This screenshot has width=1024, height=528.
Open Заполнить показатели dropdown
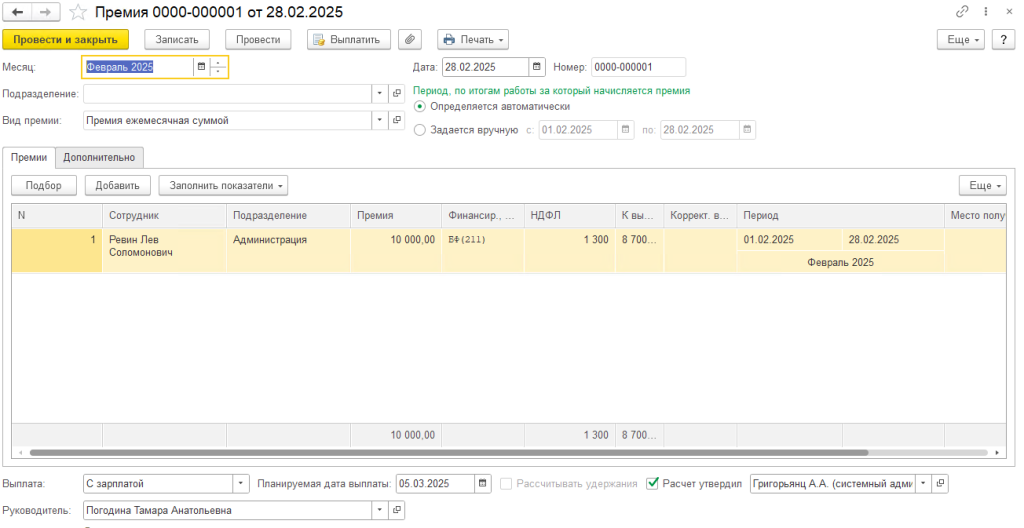pyautogui.click(x=223, y=186)
